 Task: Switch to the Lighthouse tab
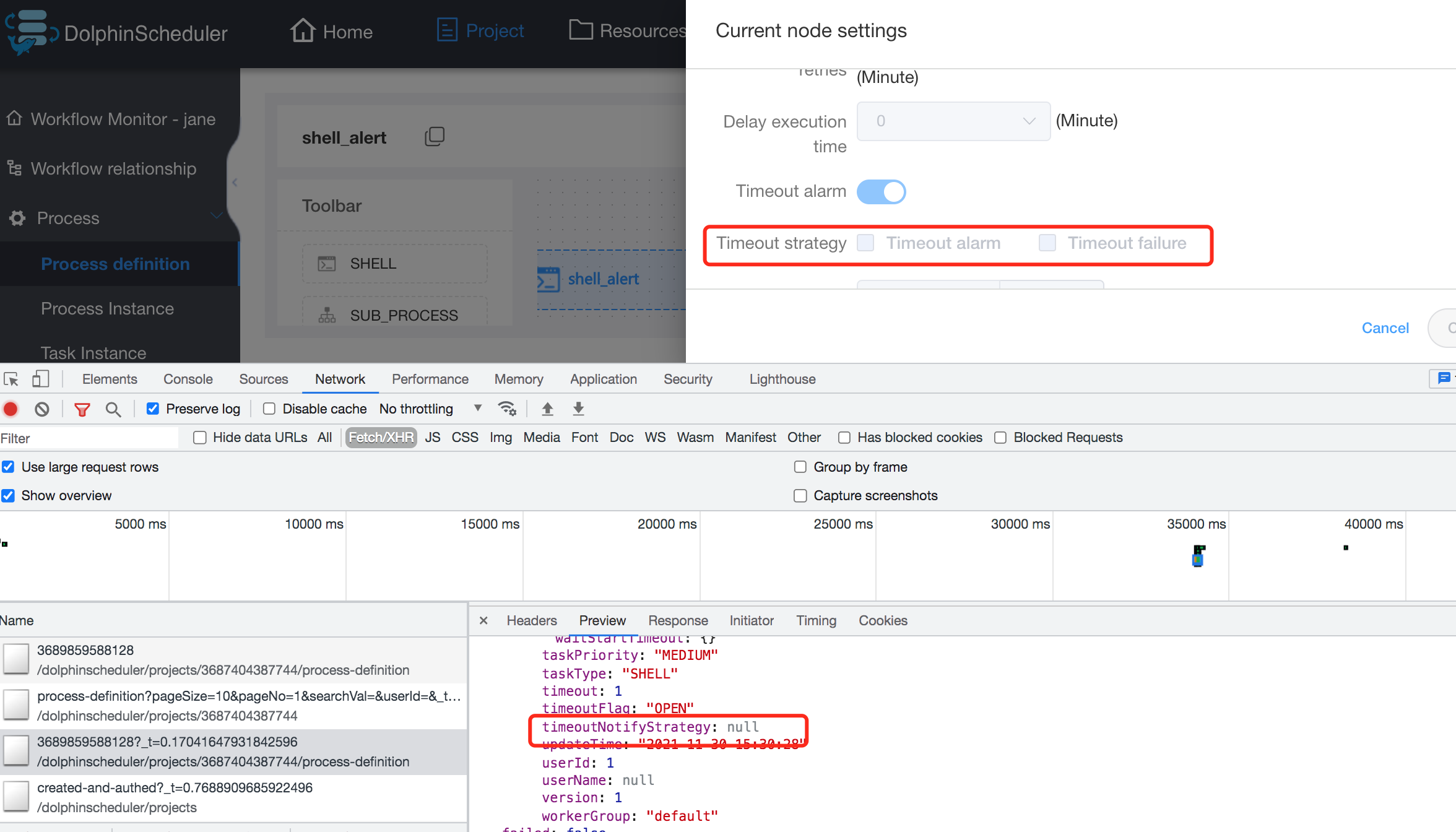pyautogui.click(x=782, y=379)
